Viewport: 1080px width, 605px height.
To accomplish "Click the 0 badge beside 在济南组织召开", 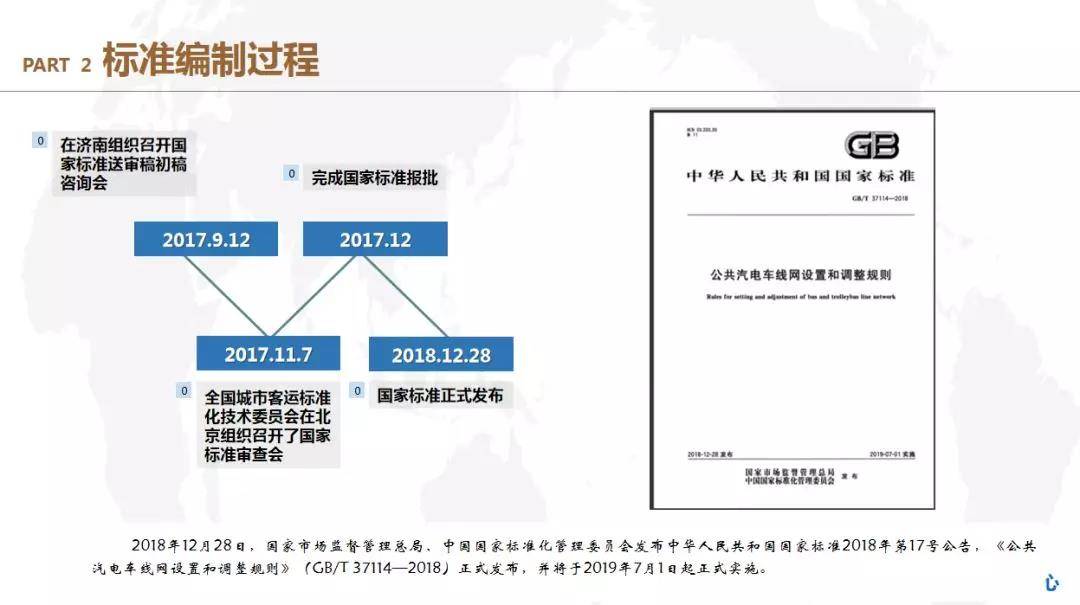I will pyautogui.click(x=40, y=141).
